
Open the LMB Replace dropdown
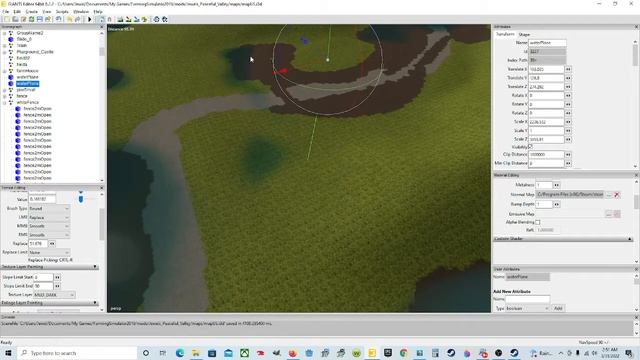click(49, 218)
